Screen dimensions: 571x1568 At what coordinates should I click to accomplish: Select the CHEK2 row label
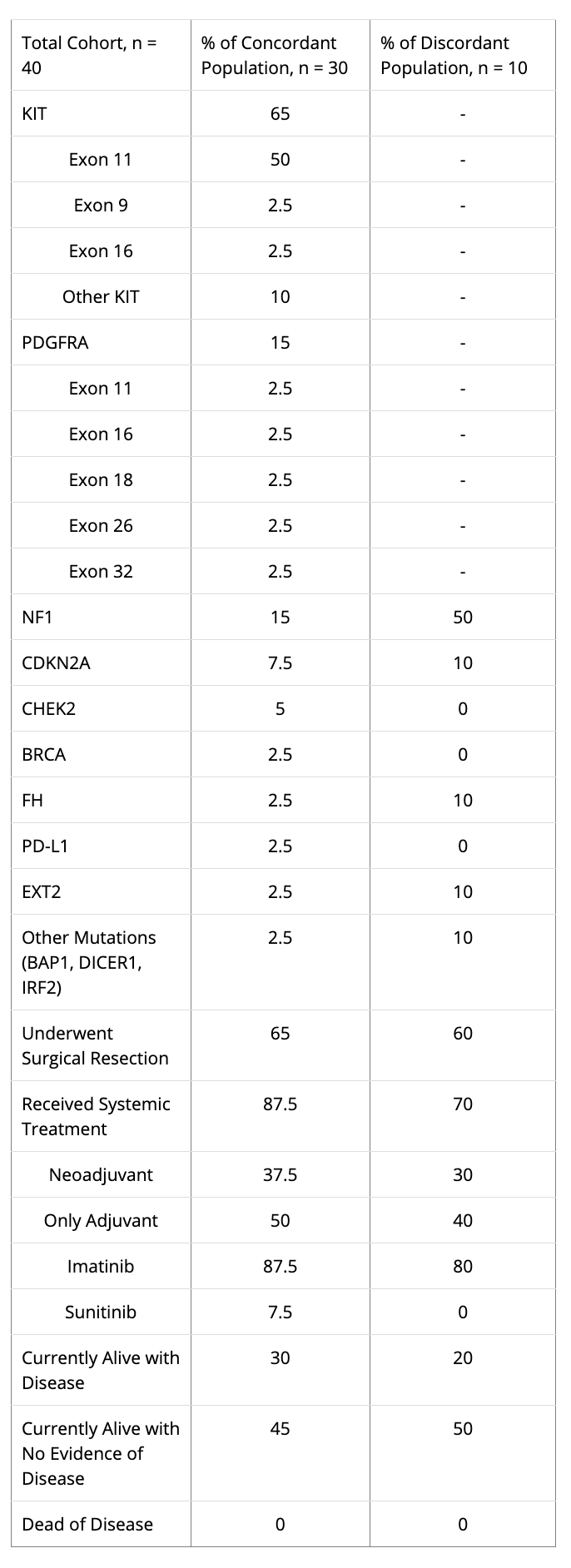[48, 709]
